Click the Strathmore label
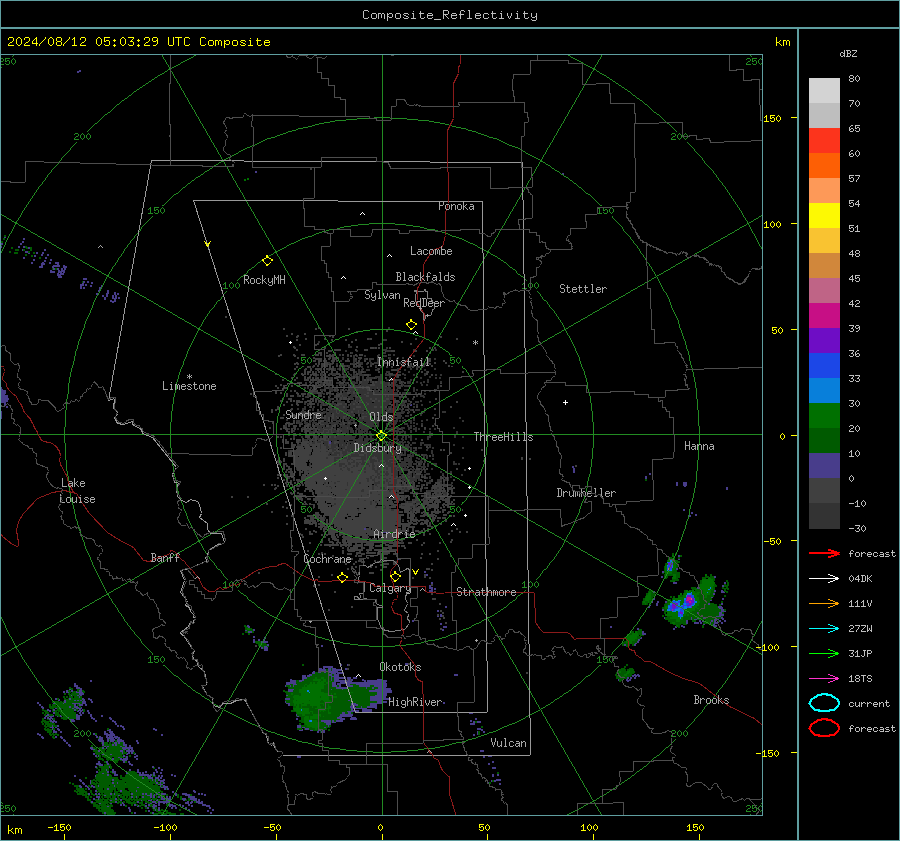The image size is (900, 841). (486, 592)
